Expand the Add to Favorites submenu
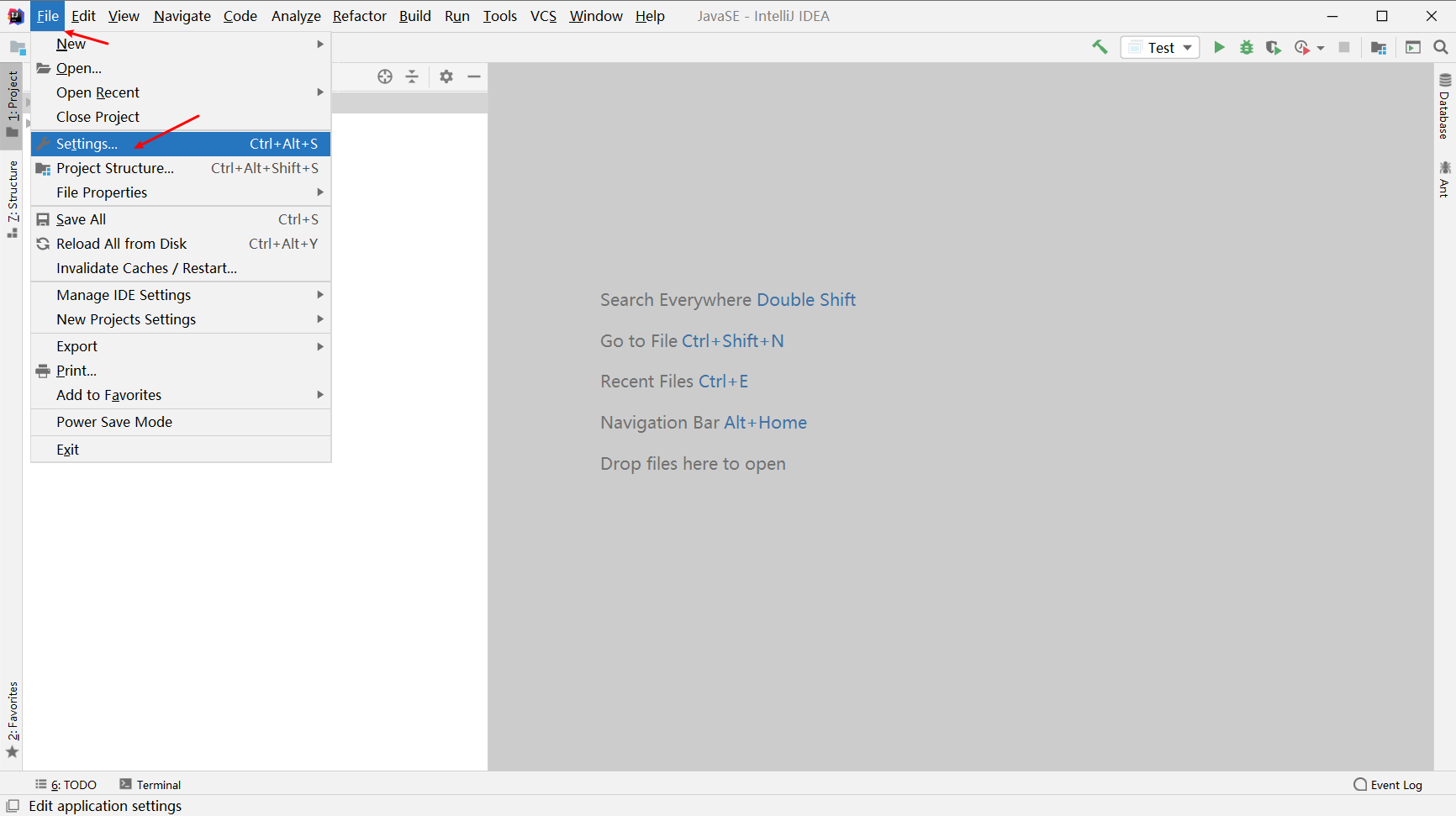Viewport: 1456px width, 816px height. click(181, 395)
